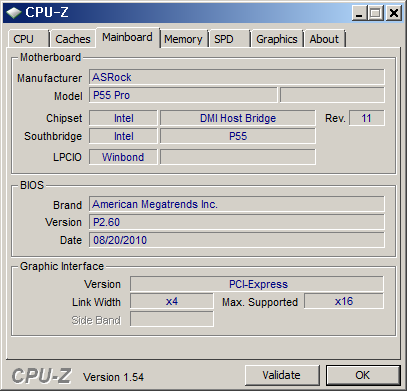Click the BIOS date 08/20/2010 field

click(x=237, y=240)
